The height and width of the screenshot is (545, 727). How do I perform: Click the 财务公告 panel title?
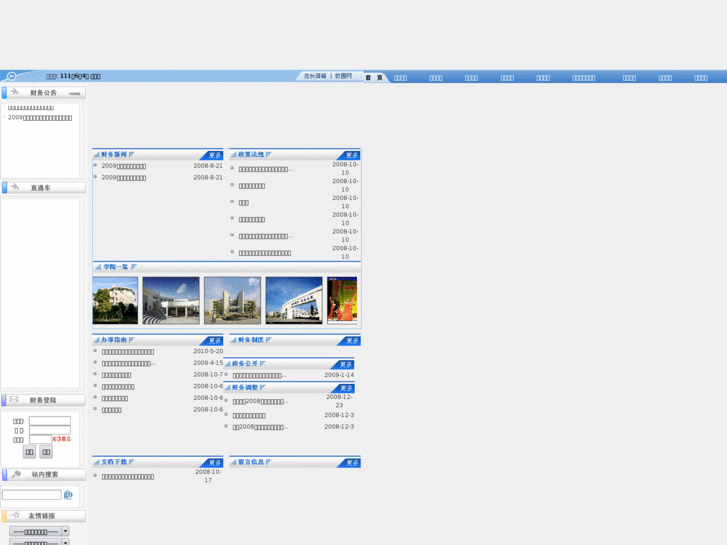coord(43,93)
